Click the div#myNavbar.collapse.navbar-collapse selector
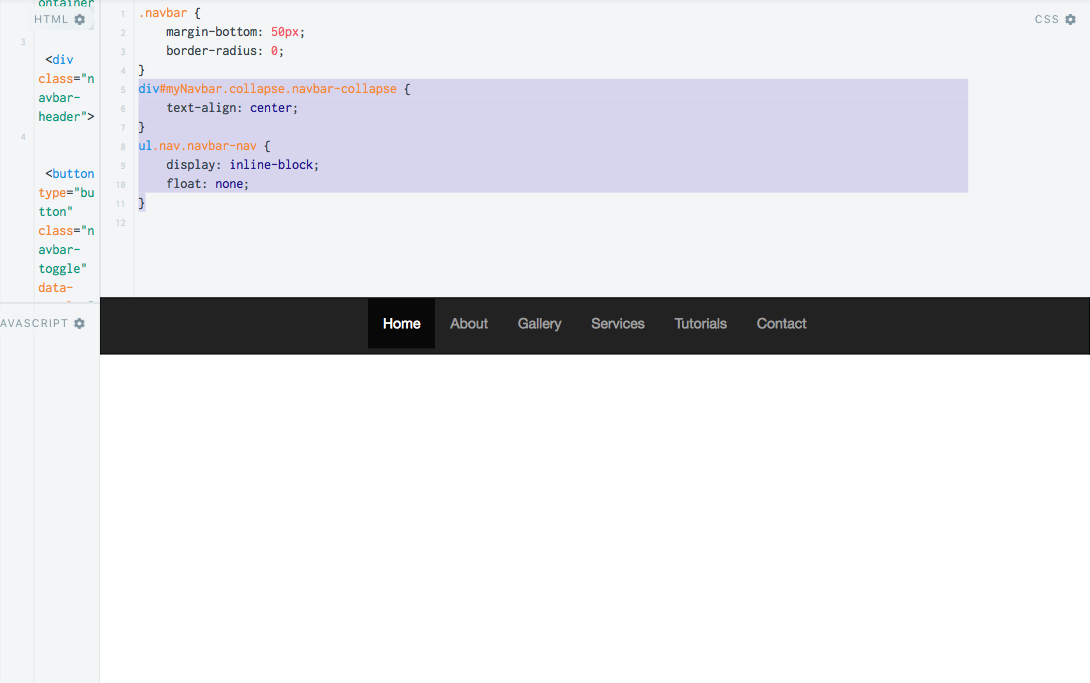 click(x=268, y=89)
